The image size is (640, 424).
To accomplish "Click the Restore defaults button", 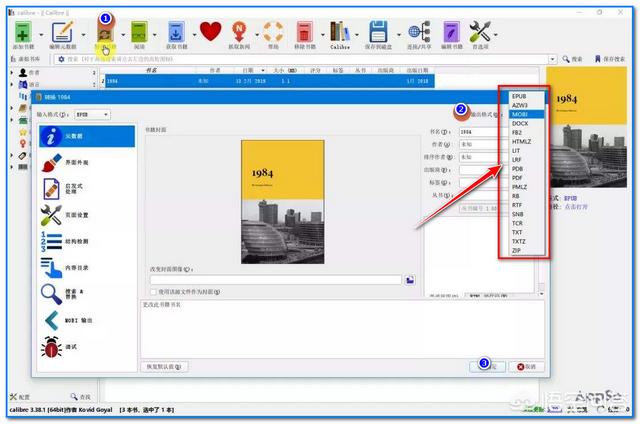I will (164, 366).
